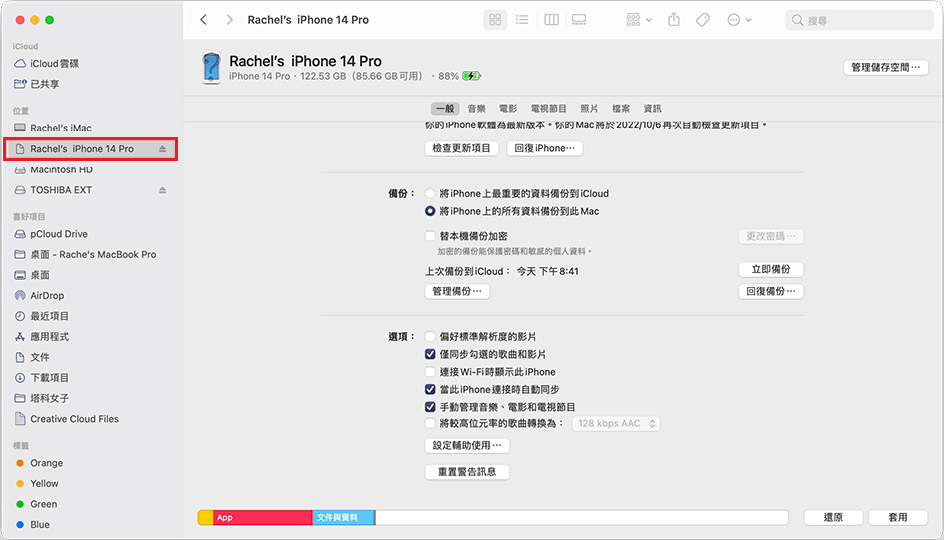The image size is (944, 540).
Task: Switch to the 照片 tab
Action: [x=589, y=108]
